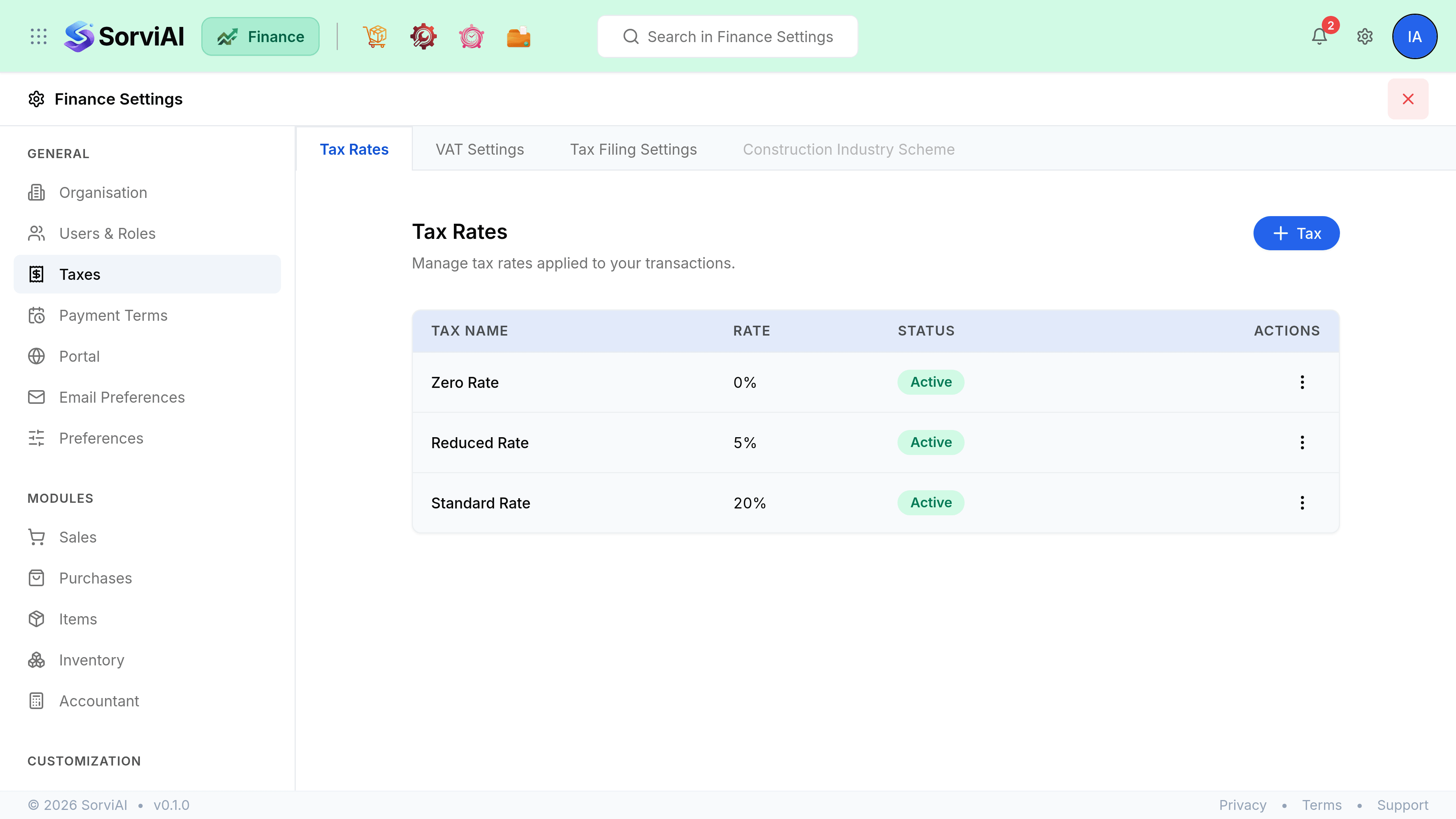Viewport: 1456px width, 819px height.
Task: Open the IA user avatar menu
Action: (x=1414, y=37)
